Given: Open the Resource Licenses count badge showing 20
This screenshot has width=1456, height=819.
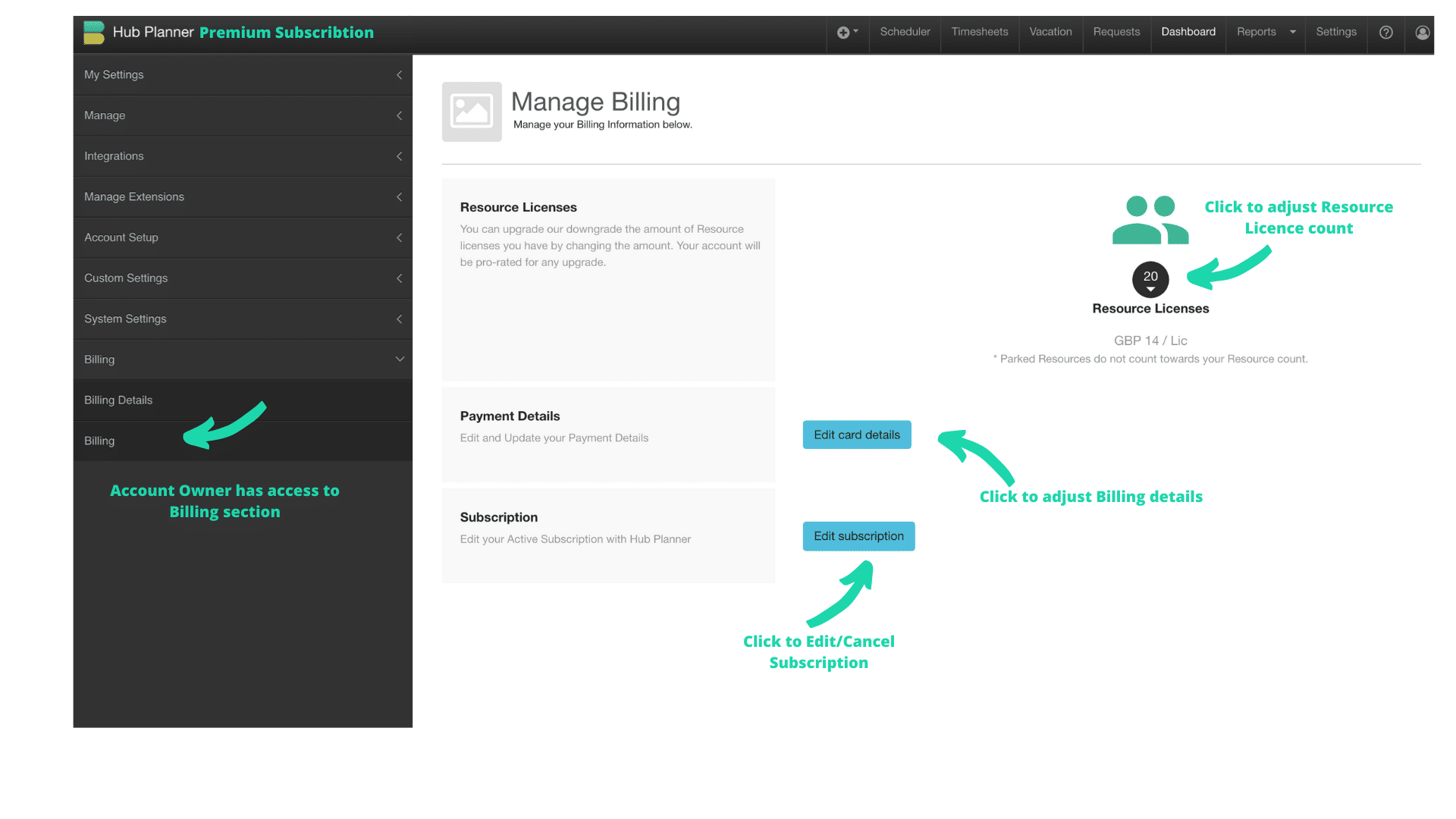Looking at the screenshot, I should (1150, 278).
